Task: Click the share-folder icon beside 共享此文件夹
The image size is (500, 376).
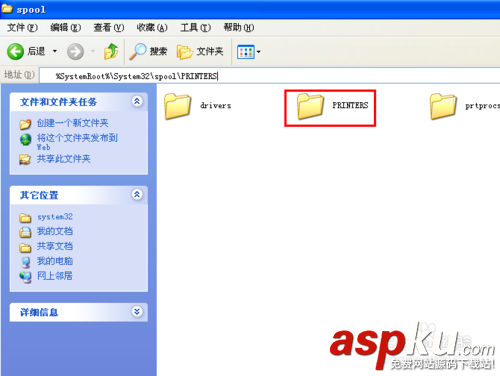Action: (25, 159)
